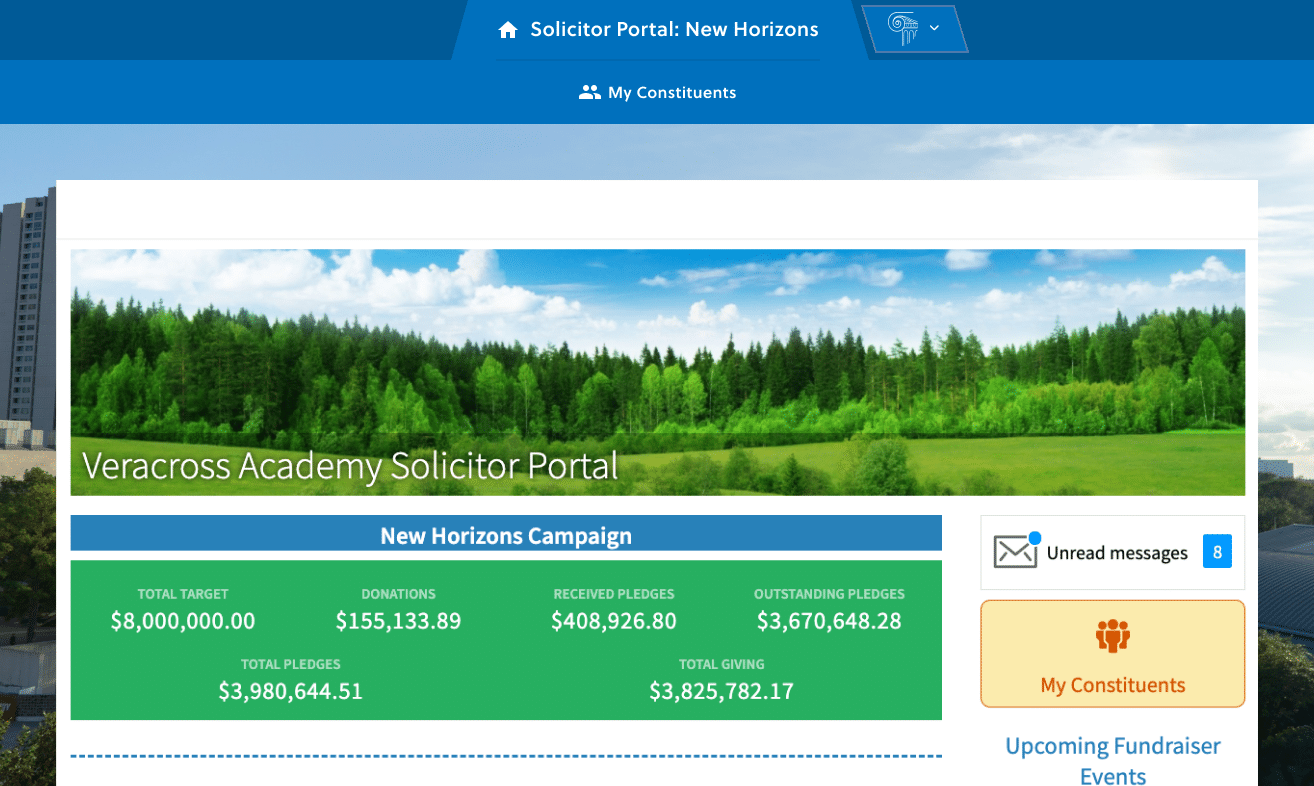This screenshot has height=786, width=1314.
Task: Click the unread messages count badge 8
Action: (x=1217, y=552)
